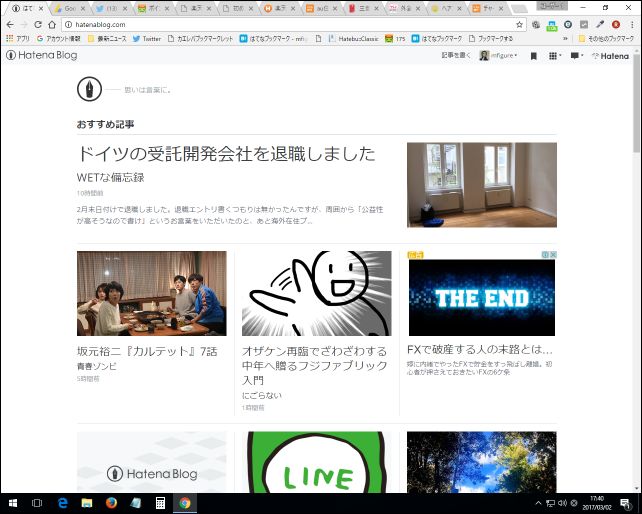The width and height of the screenshot is (642, 514).
Task: Switch to the ヘア browser tab
Action: tap(446, 8)
